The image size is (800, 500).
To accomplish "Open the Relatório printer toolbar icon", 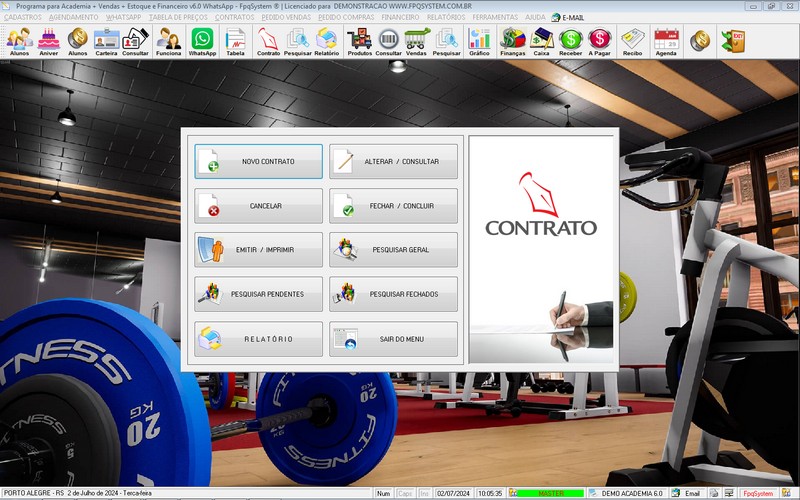I will click(327, 41).
